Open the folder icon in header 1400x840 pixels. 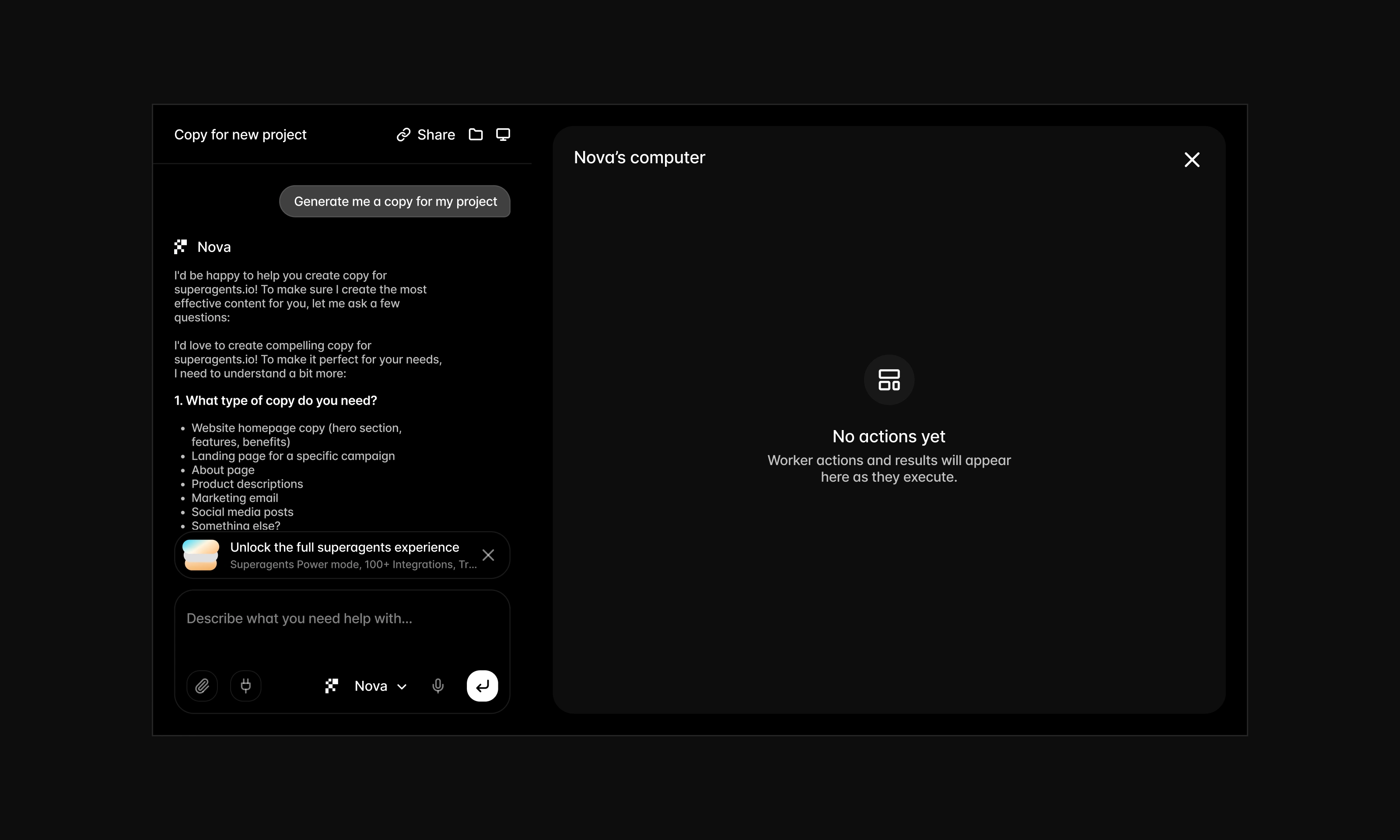tap(475, 135)
